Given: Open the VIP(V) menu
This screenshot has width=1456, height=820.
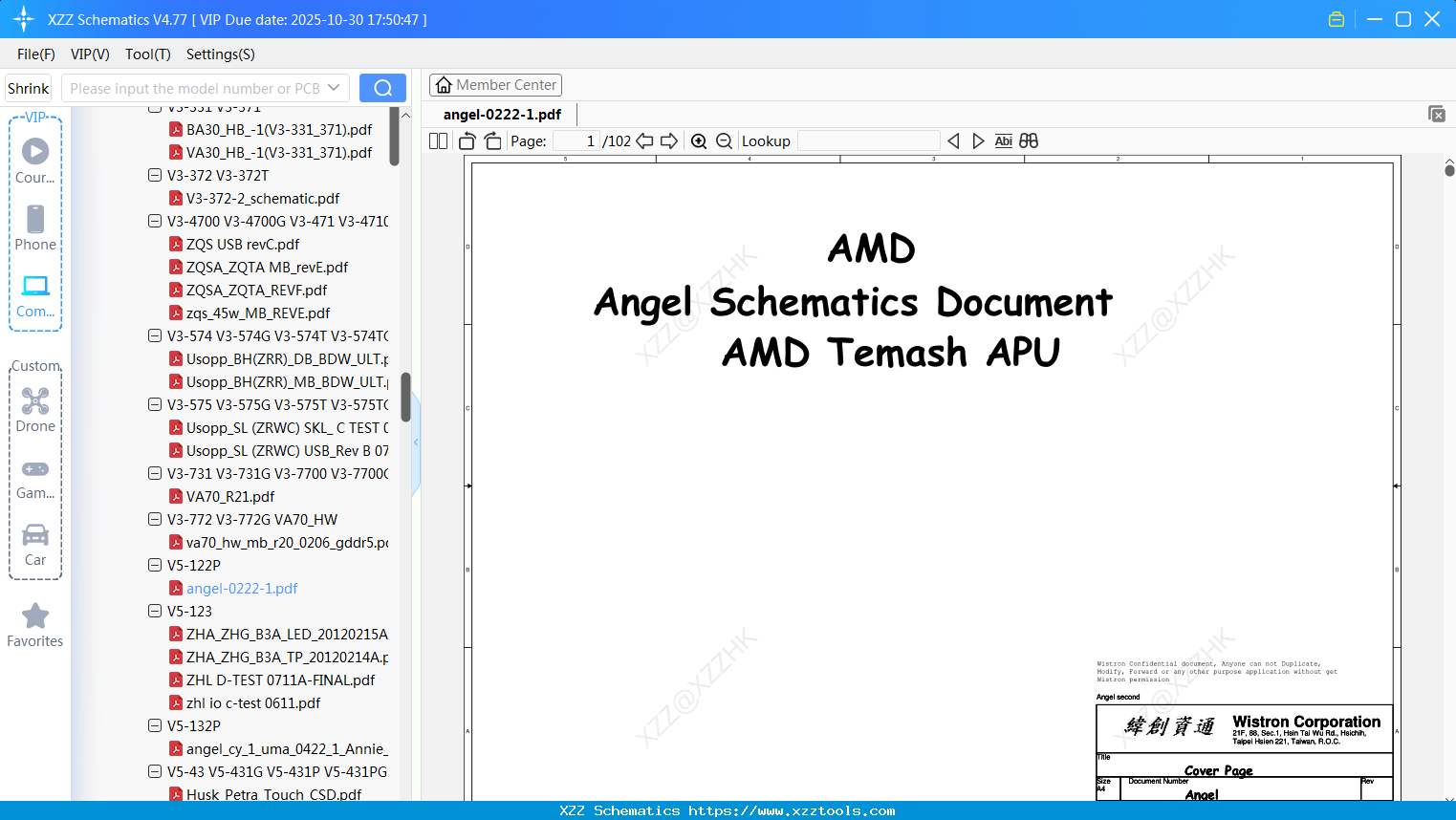Looking at the screenshot, I should click(x=90, y=54).
